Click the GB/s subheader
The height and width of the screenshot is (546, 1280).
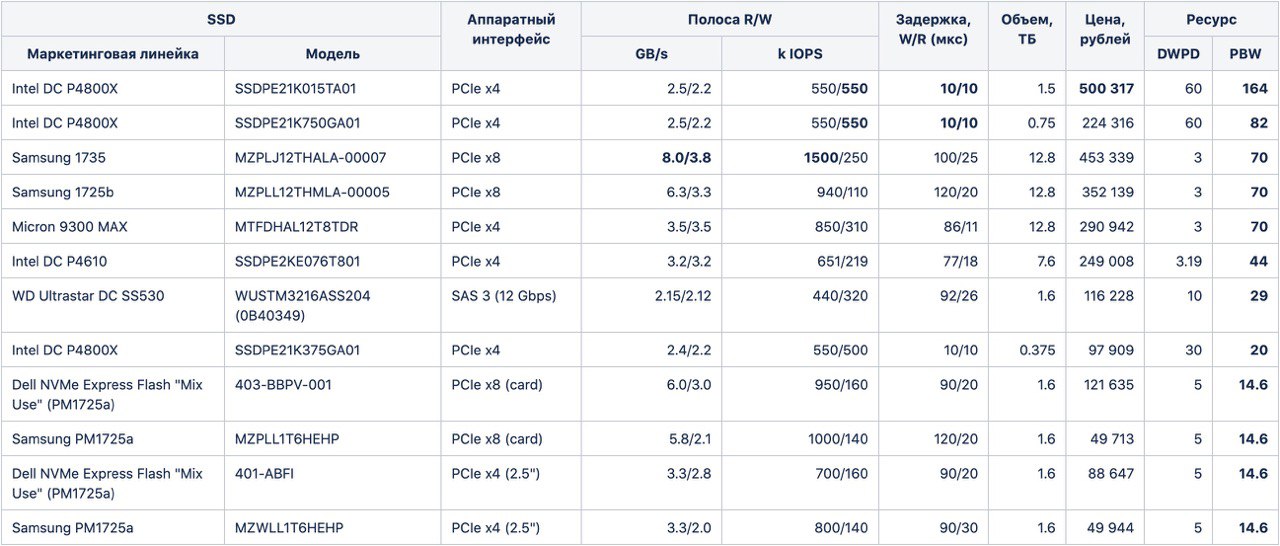651,54
